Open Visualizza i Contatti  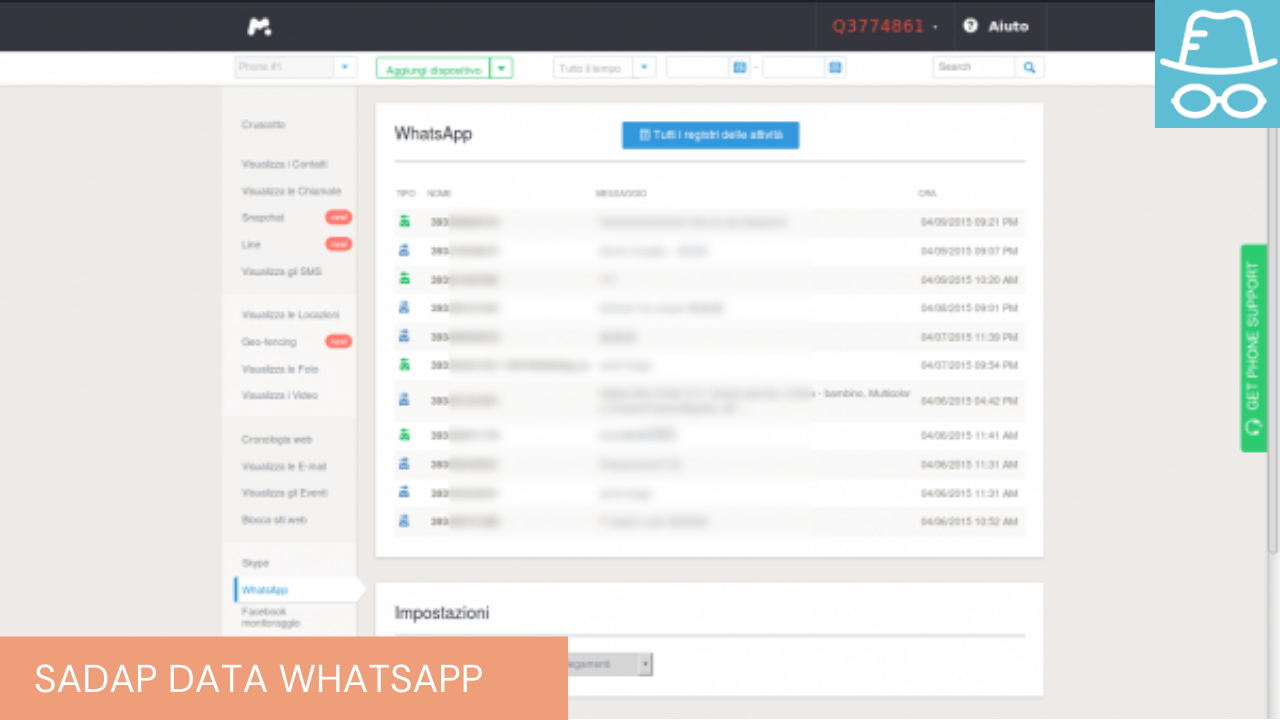coord(284,164)
